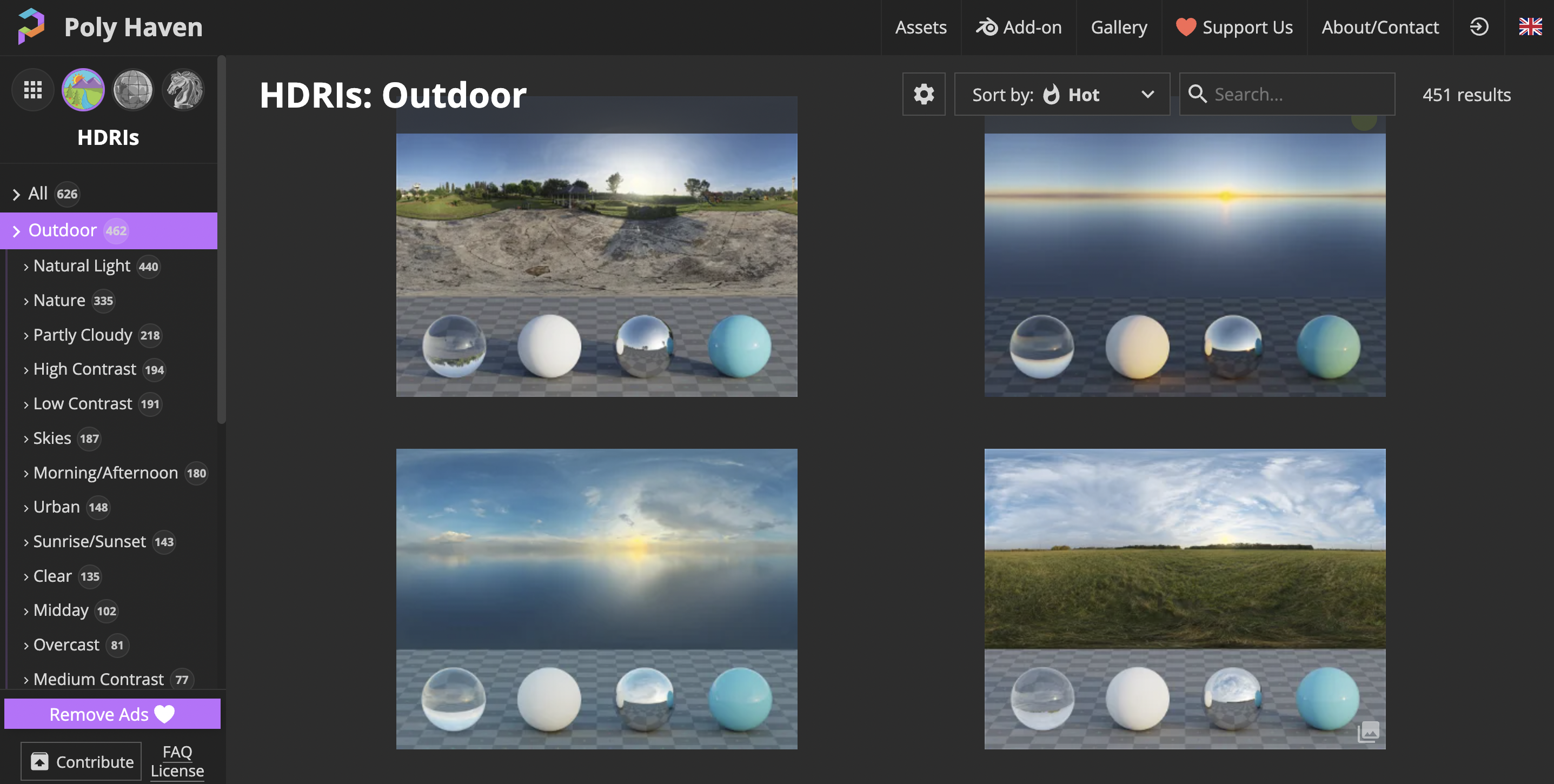
Task: Click the sidebar vertical scrollbar
Action: pyautogui.click(x=221, y=240)
